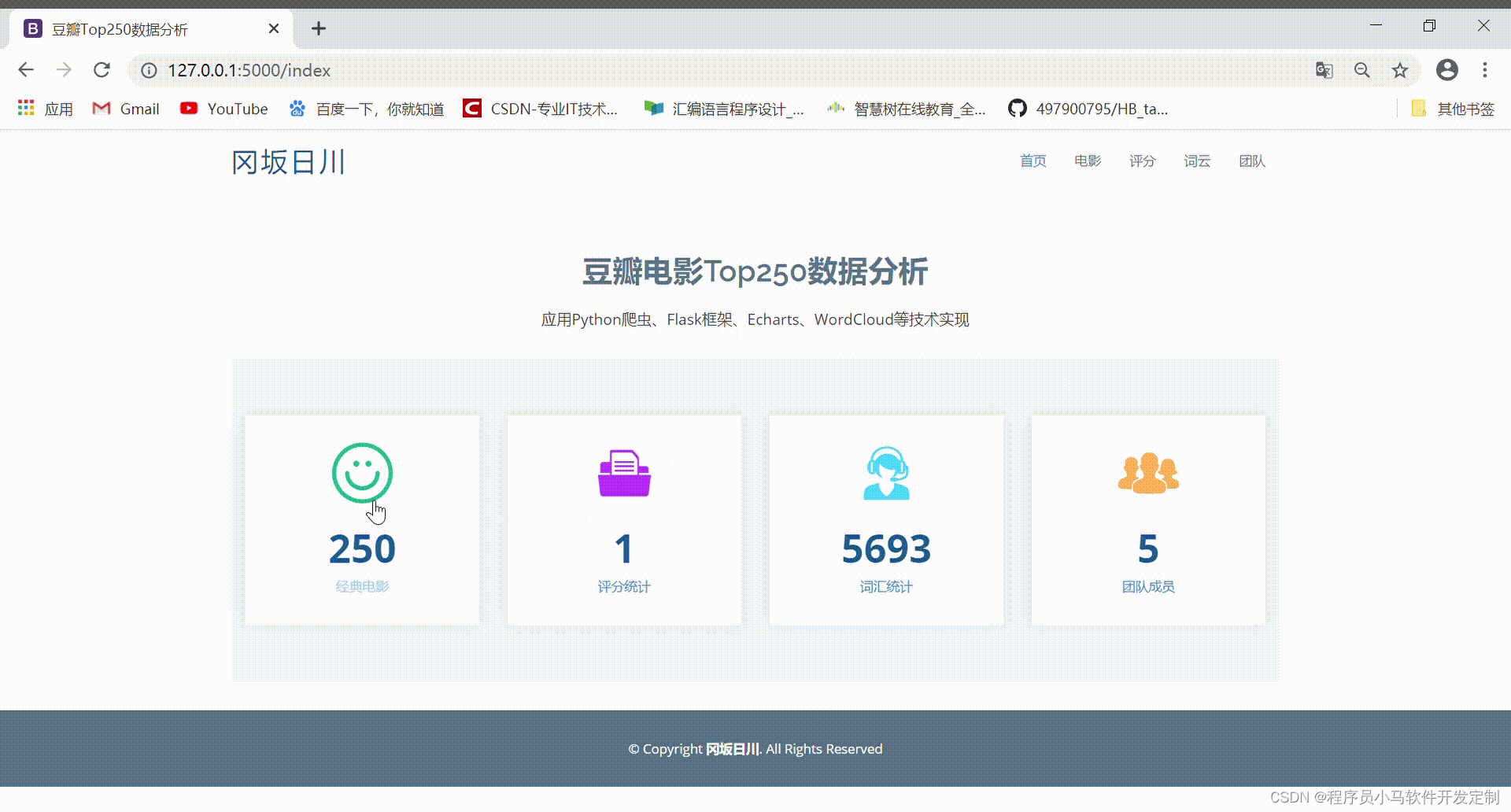Open the 电影 navigation item
The height and width of the screenshot is (812, 1511).
coord(1087,161)
